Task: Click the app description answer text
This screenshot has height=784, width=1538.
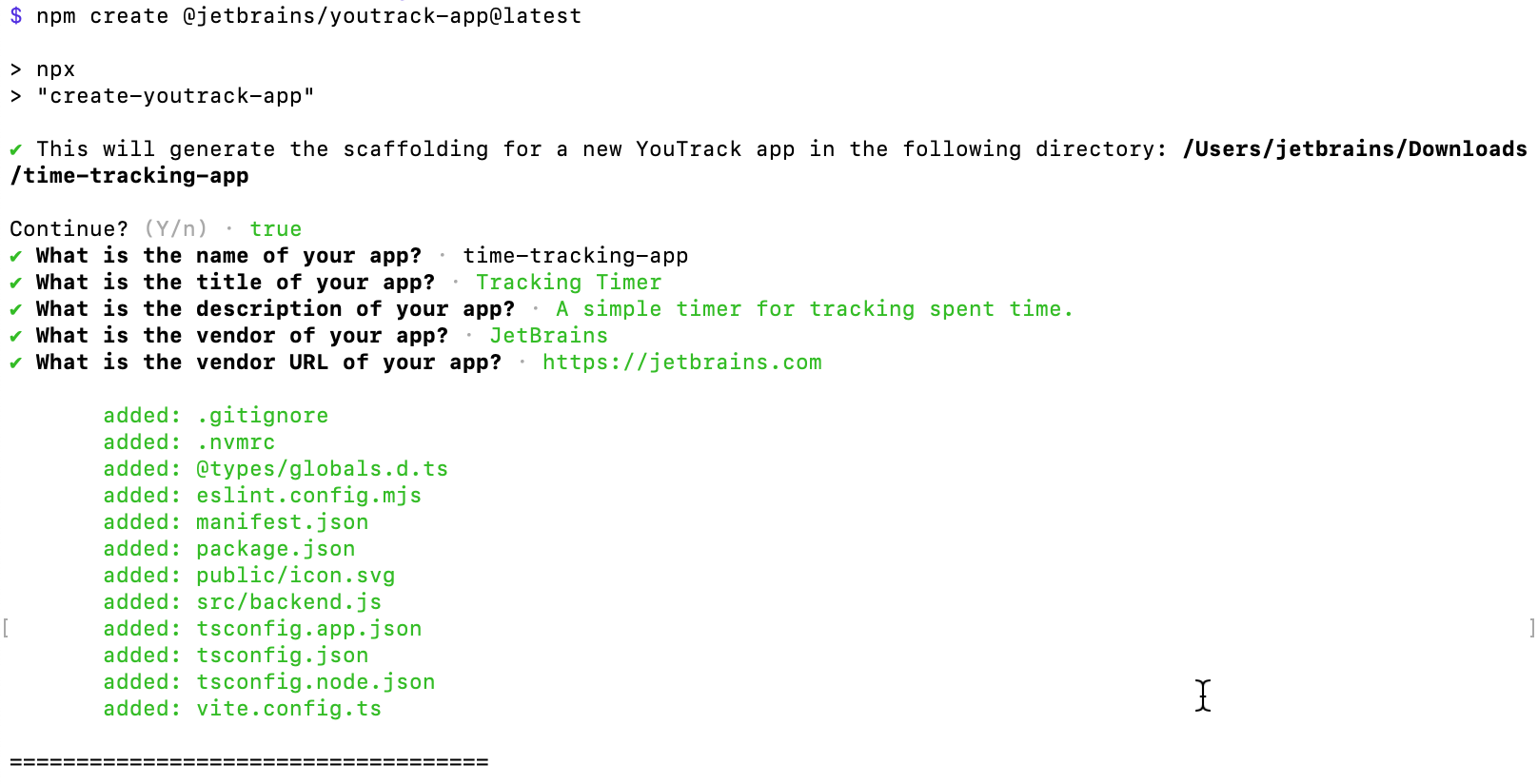Action: (x=814, y=309)
